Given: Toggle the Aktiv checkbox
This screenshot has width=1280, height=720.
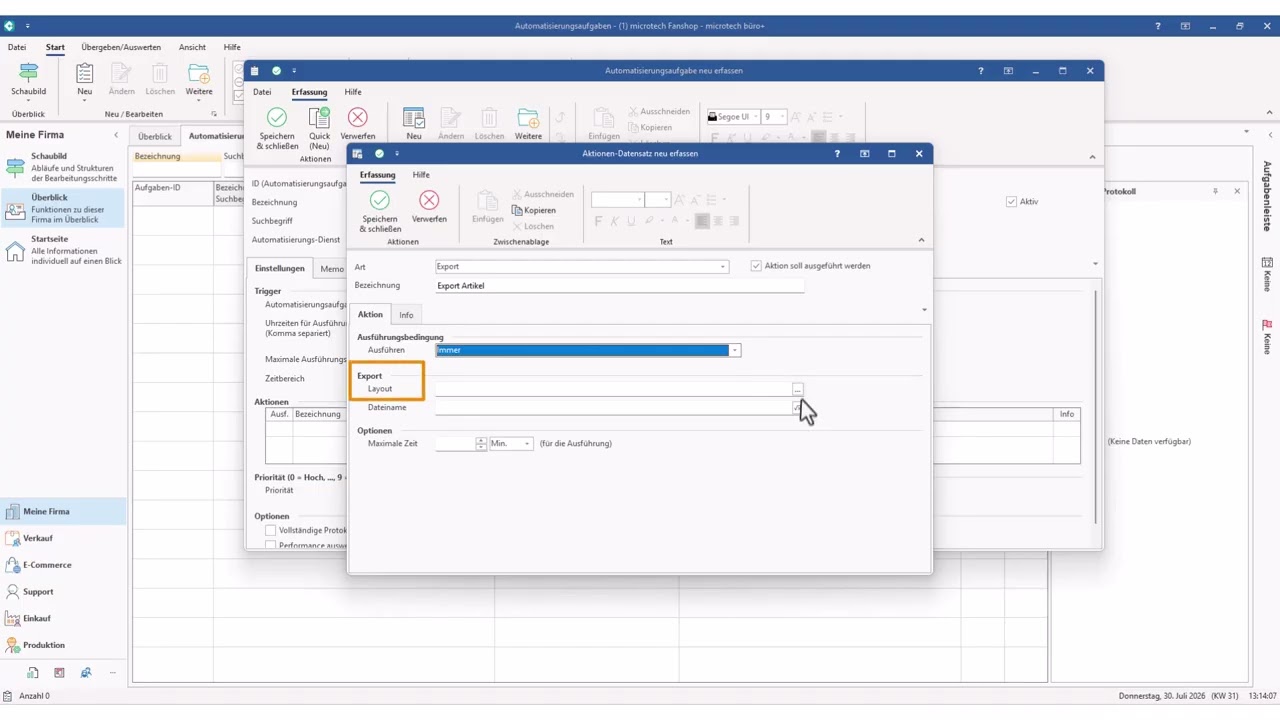Looking at the screenshot, I should click(x=1011, y=202).
